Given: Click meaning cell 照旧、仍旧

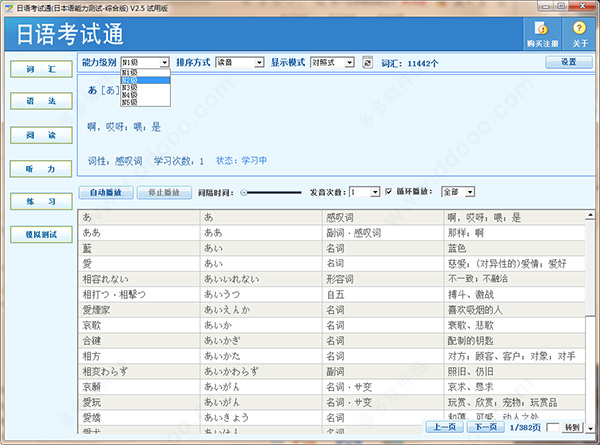Looking at the screenshot, I should [x=514, y=372].
